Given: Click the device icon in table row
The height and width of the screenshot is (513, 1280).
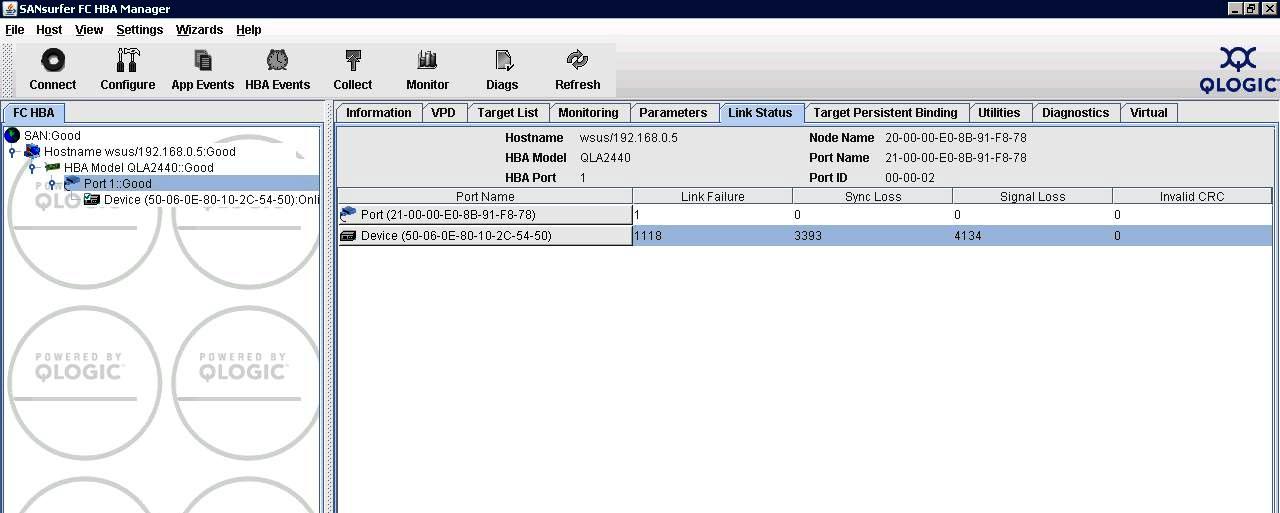Looking at the screenshot, I should 348,236.
